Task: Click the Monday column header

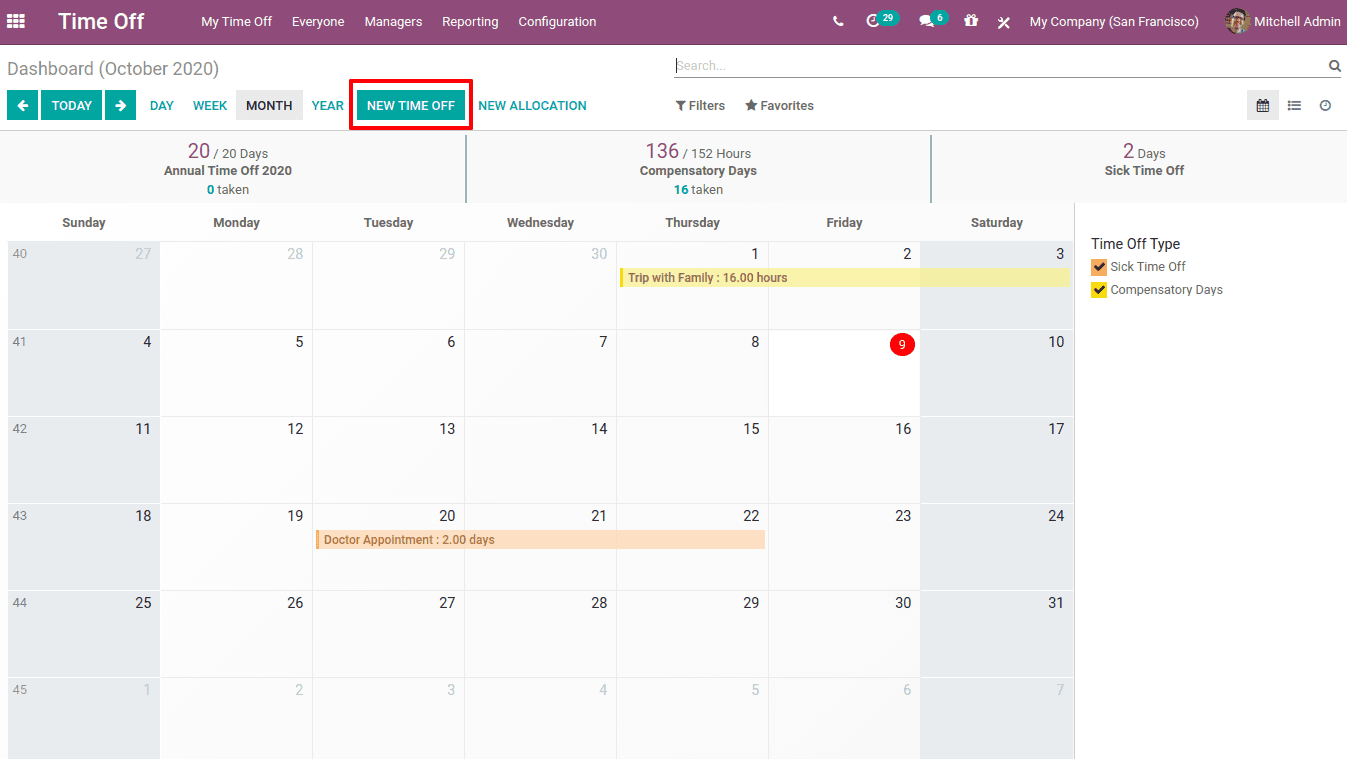Action: pos(236,223)
